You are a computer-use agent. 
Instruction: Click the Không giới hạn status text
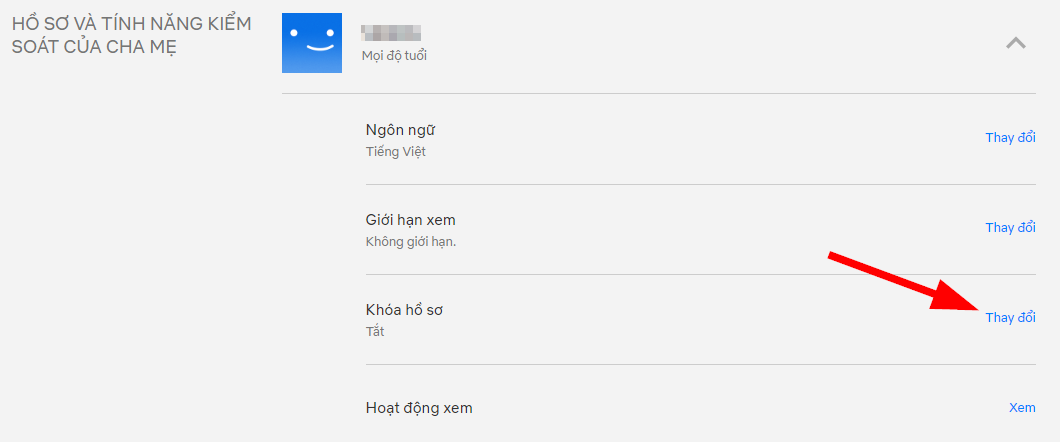pyautogui.click(x=411, y=242)
